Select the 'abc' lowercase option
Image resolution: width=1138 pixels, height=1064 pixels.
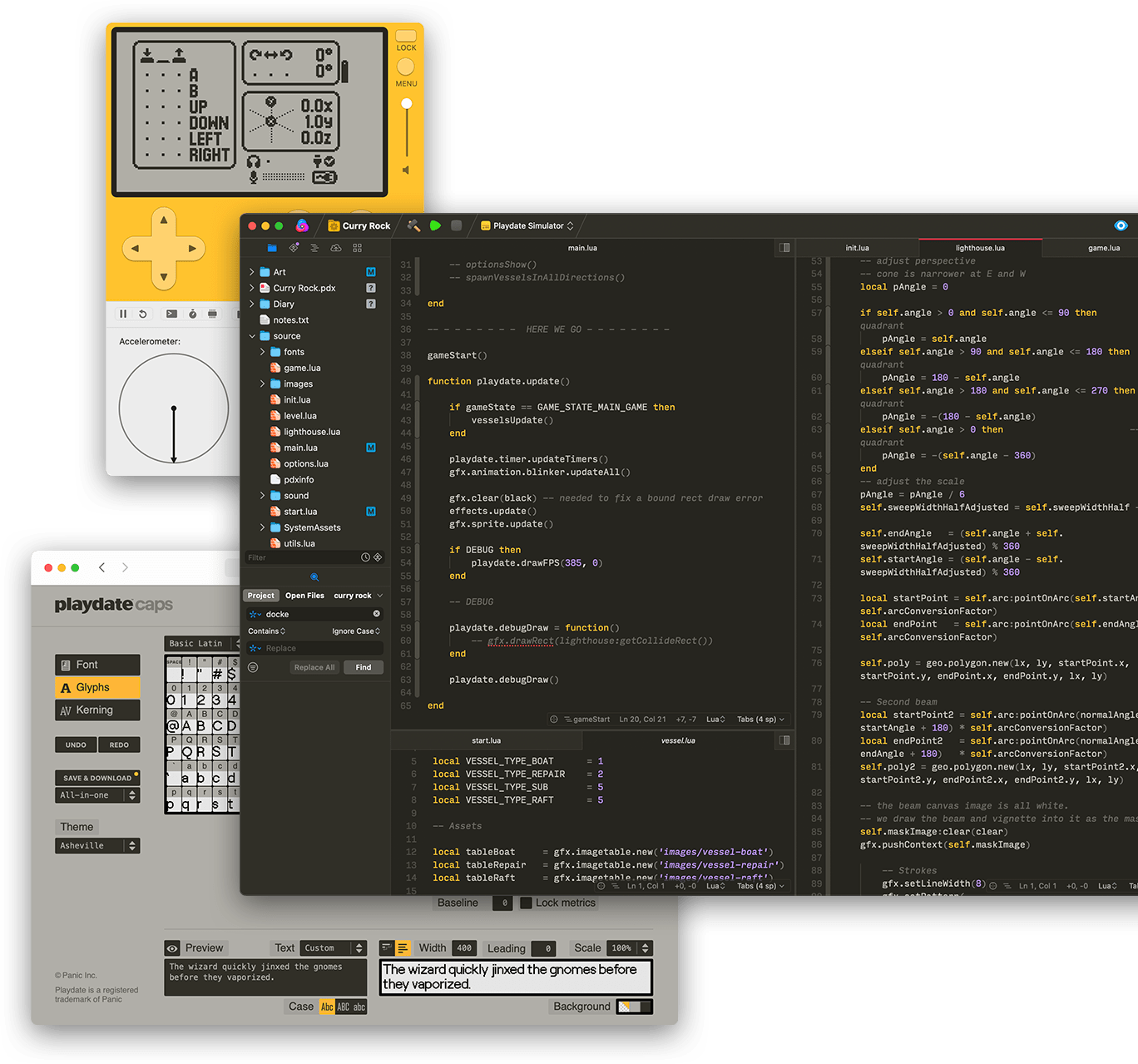tap(359, 1007)
